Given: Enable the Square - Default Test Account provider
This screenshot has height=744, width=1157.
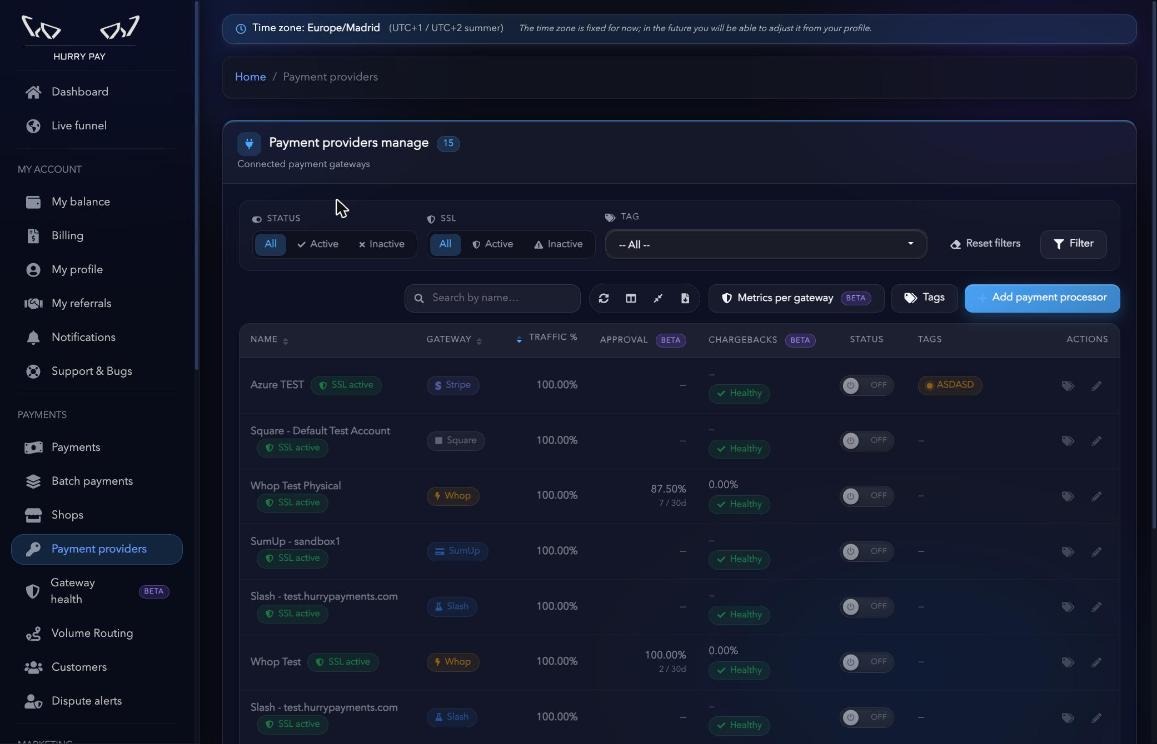Looking at the screenshot, I should click(866, 441).
